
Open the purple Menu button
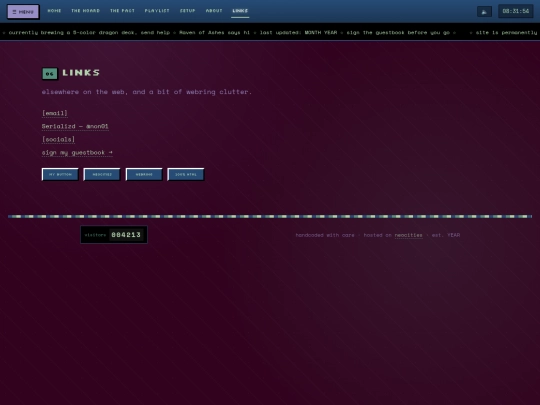23,12
